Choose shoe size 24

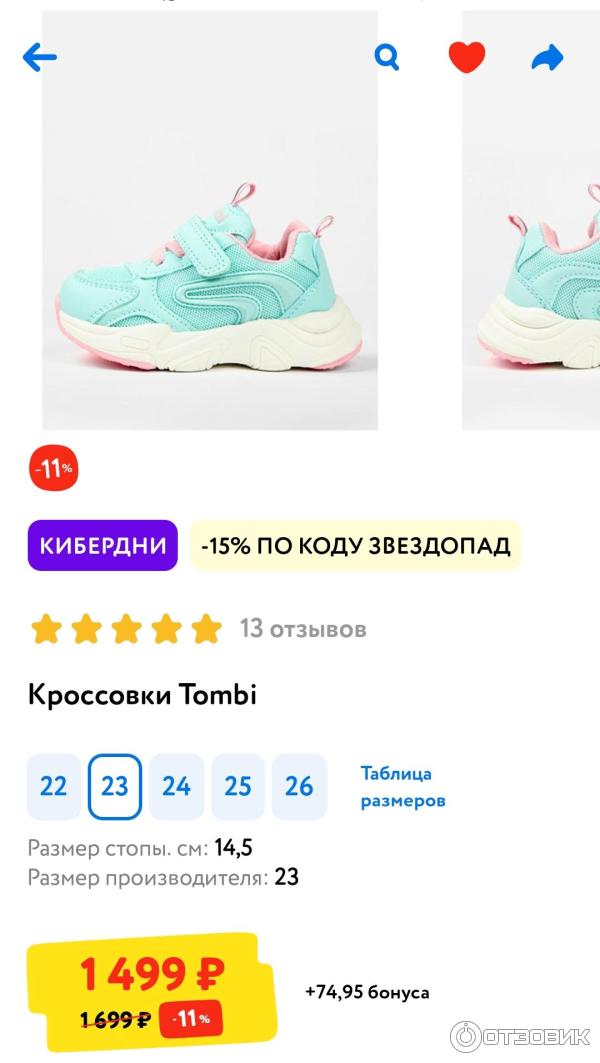[176, 786]
